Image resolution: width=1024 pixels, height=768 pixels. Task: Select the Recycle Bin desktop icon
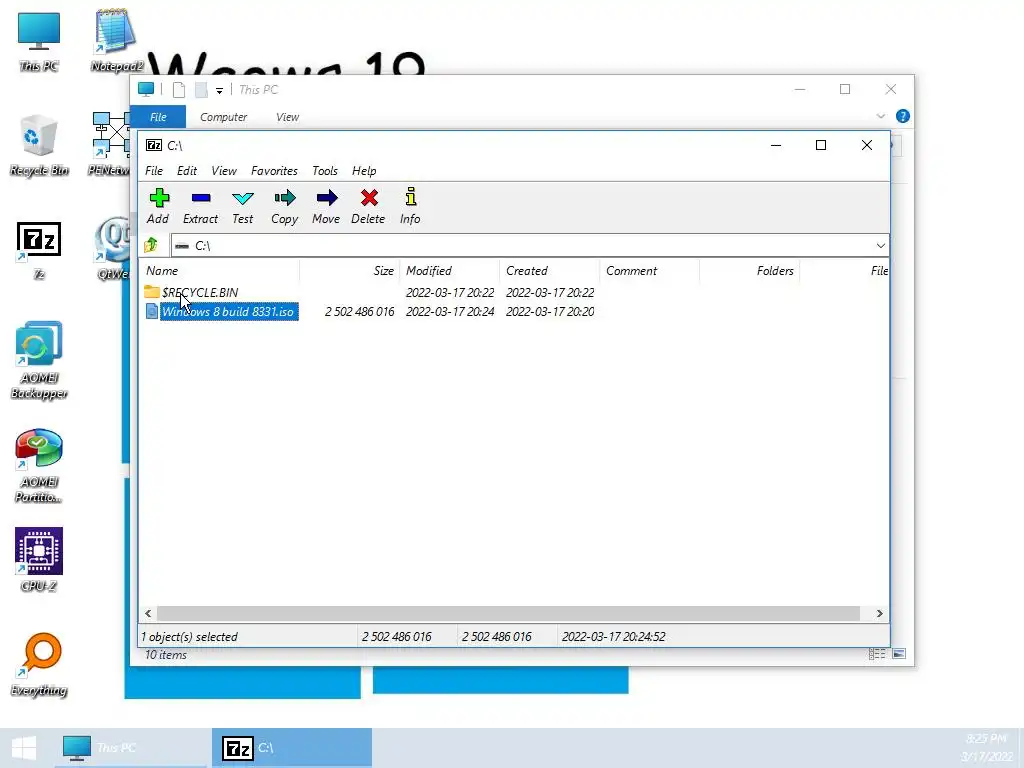[x=39, y=145]
